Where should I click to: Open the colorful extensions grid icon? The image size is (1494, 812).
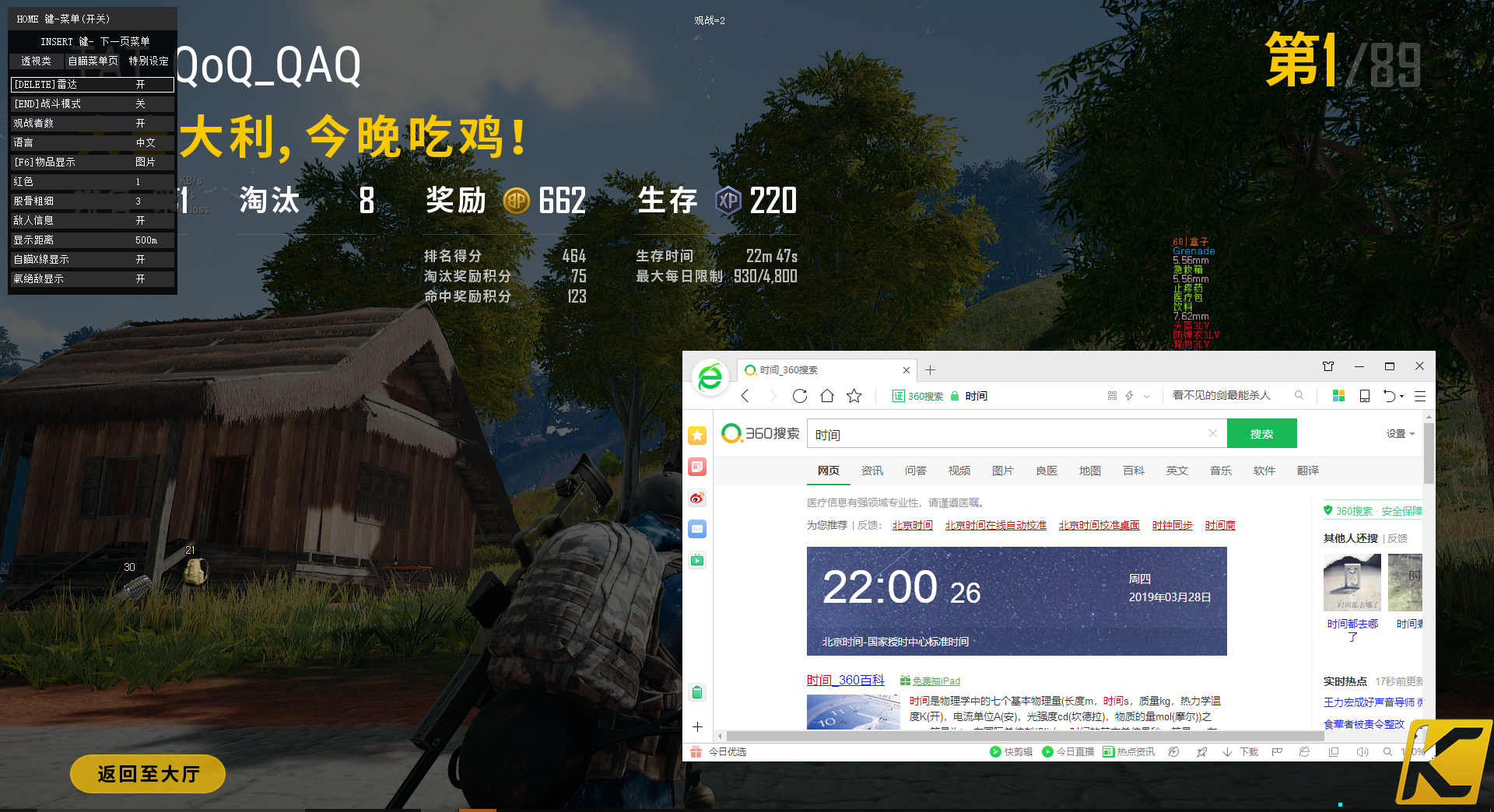coord(1338,396)
